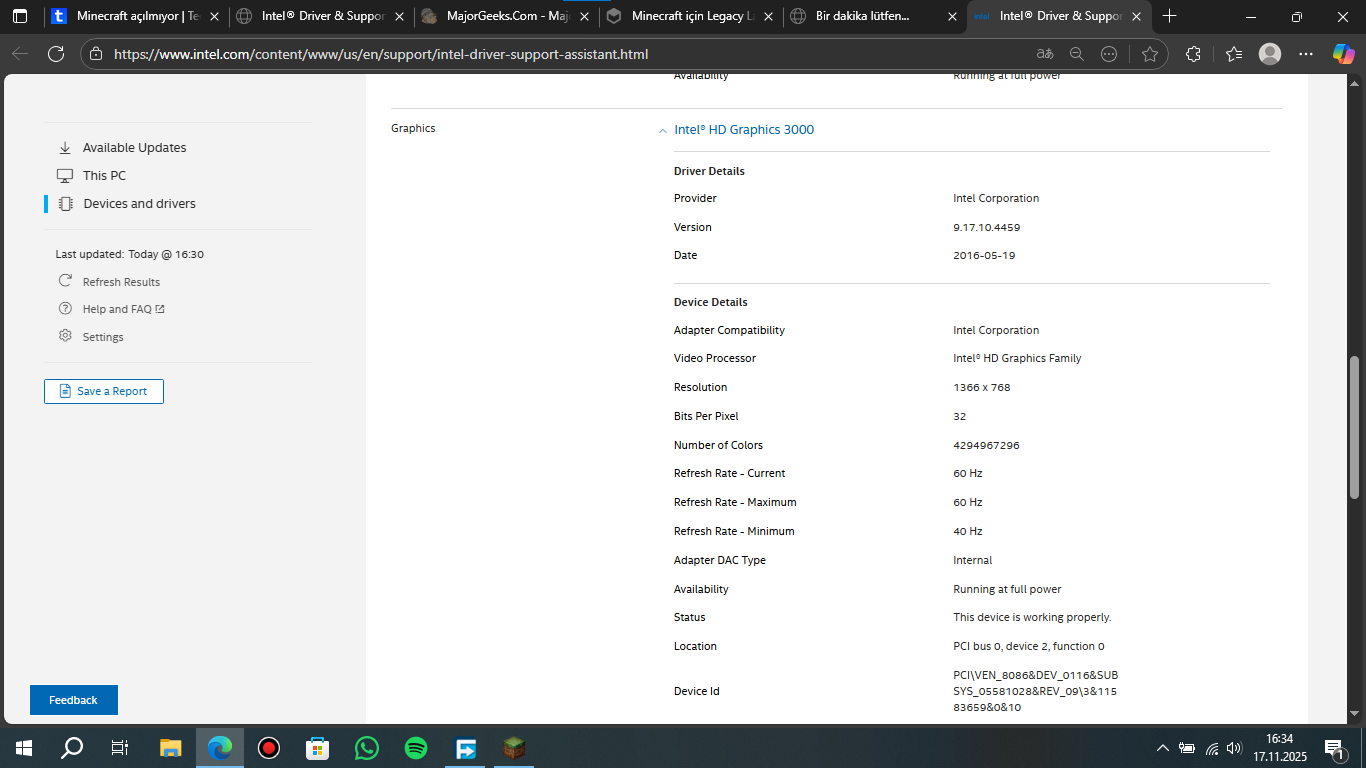Open Edge Settings and more menu
The width and height of the screenshot is (1366, 768).
pyautogui.click(x=1306, y=54)
